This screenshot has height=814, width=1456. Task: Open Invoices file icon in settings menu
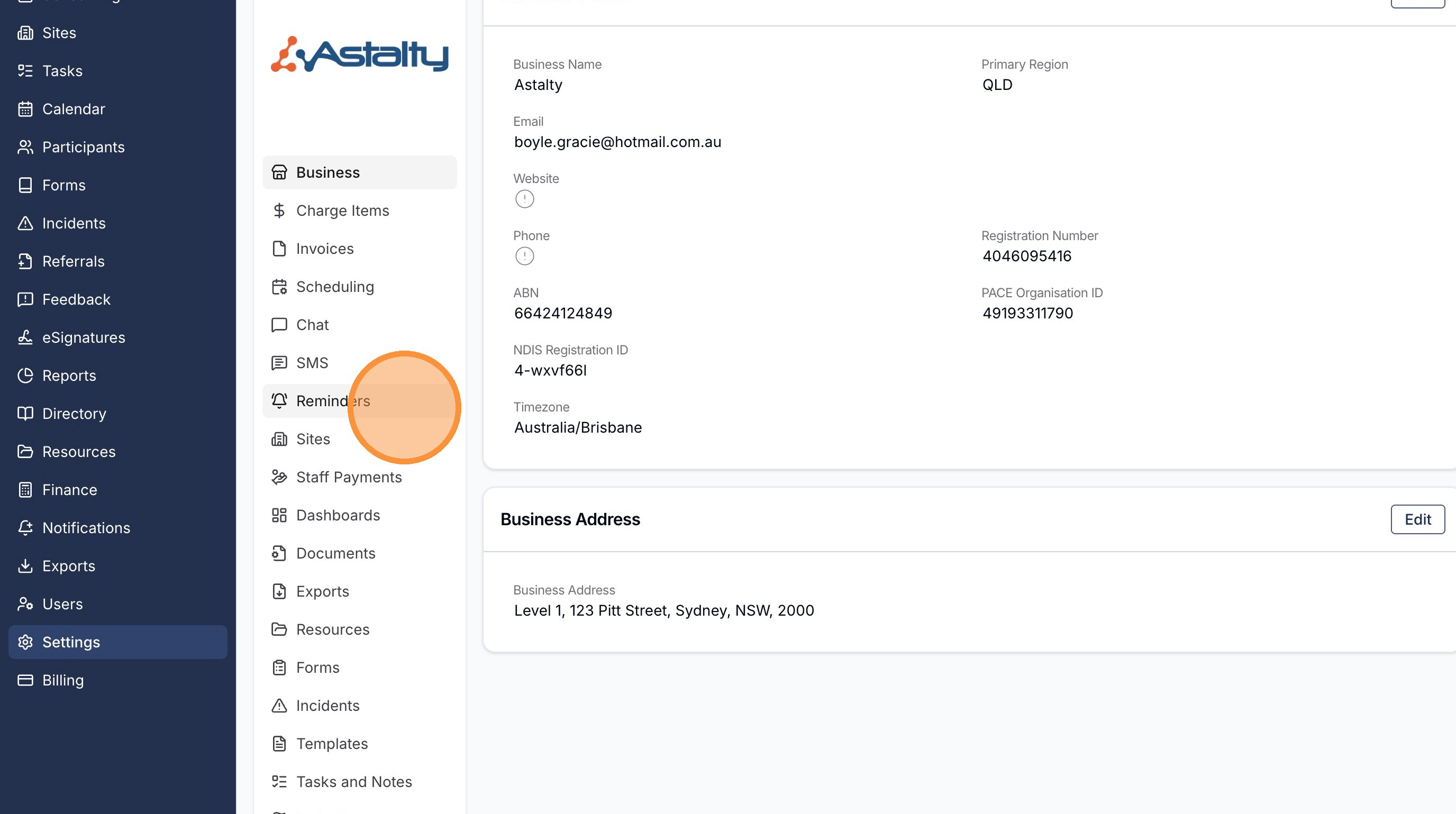[x=279, y=249]
